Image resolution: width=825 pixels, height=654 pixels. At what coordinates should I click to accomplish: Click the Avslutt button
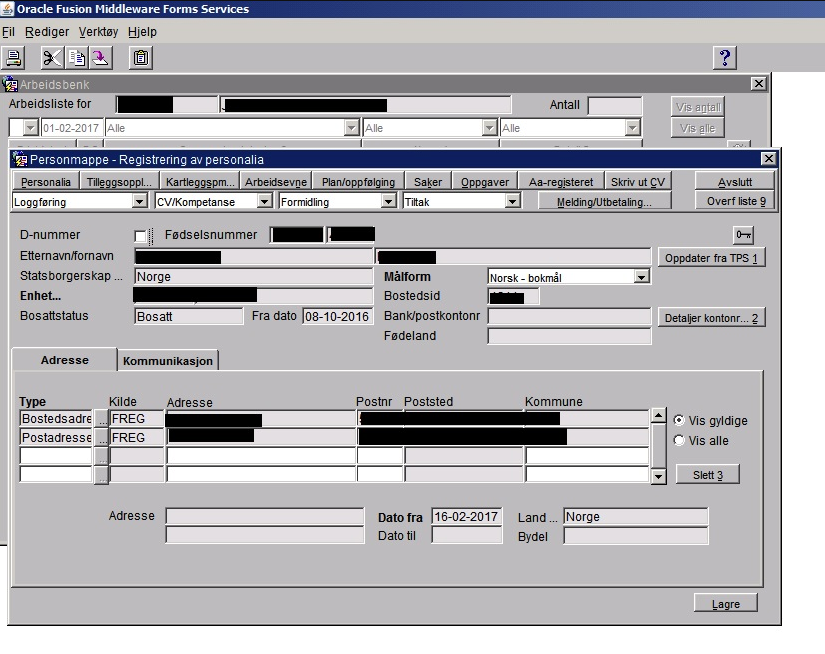click(x=735, y=182)
